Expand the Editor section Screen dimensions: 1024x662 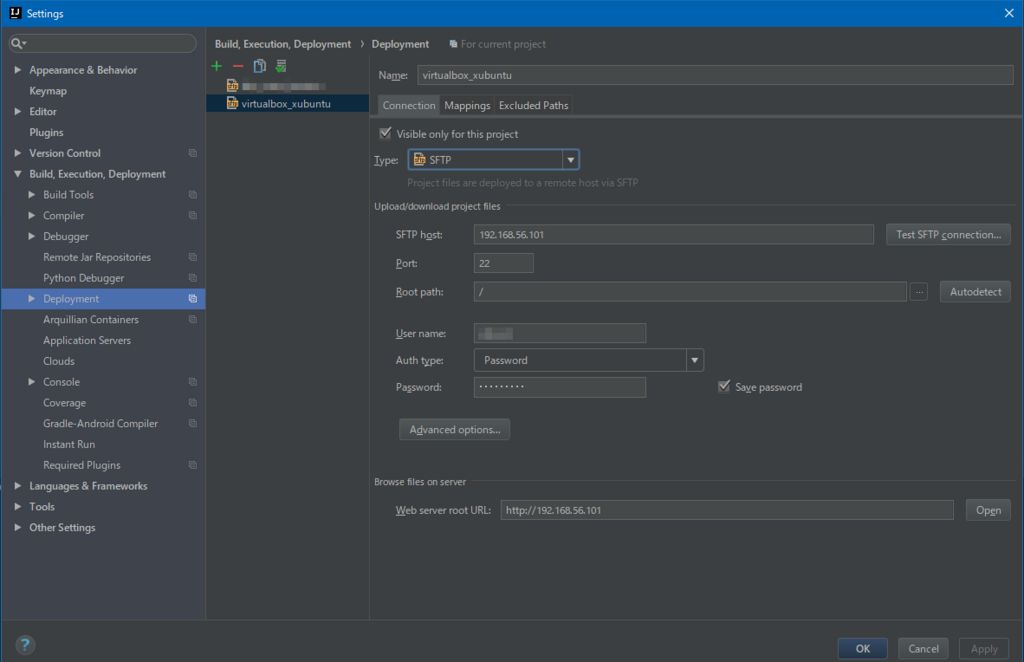click(18, 112)
